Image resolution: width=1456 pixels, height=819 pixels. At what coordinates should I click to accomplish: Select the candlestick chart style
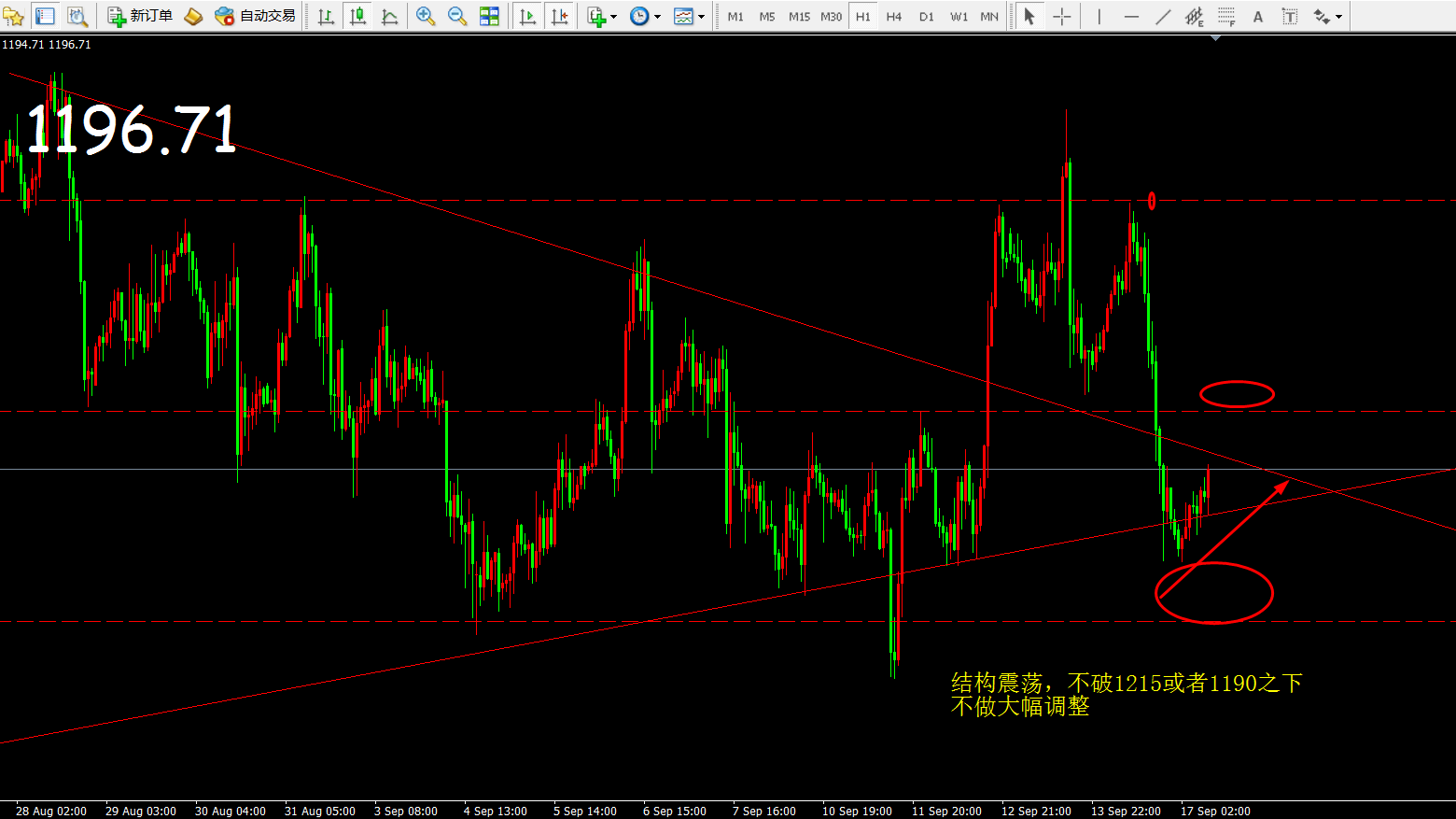tap(357, 16)
